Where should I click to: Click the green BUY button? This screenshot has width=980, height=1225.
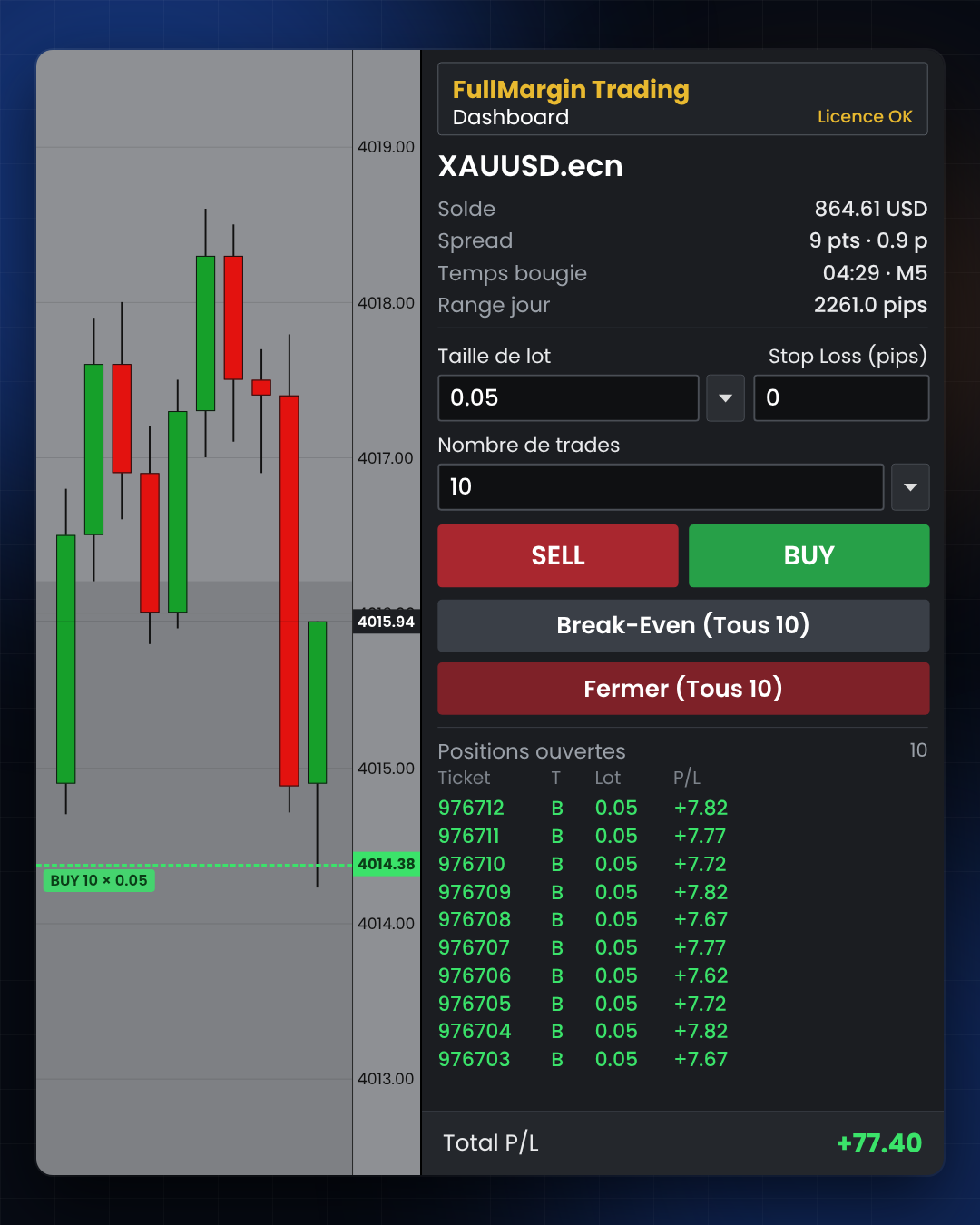[x=809, y=555]
